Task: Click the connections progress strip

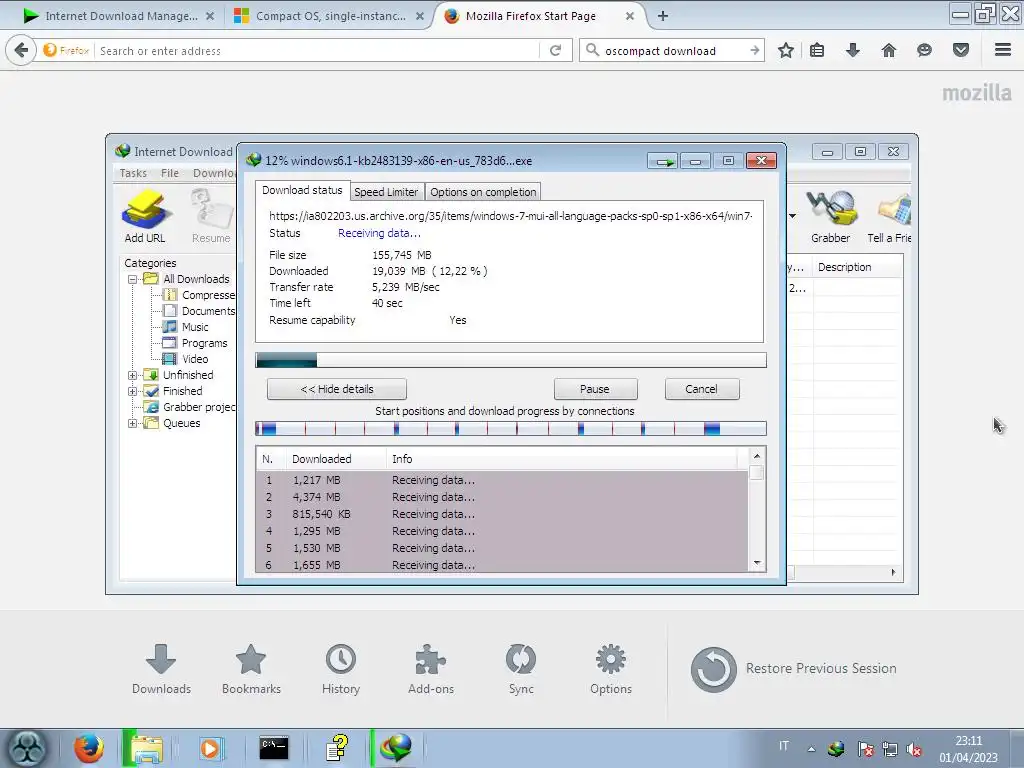Action: click(511, 429)
